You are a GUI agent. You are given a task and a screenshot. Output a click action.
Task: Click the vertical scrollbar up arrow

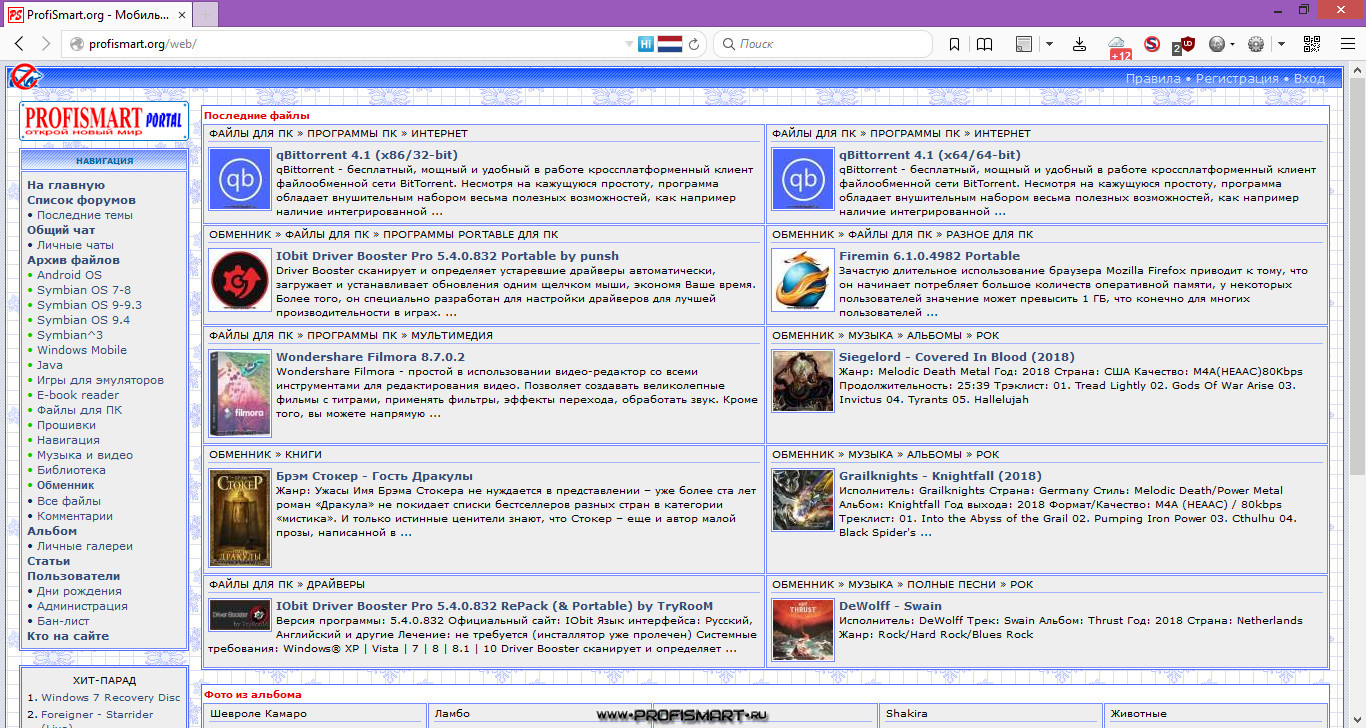click(x=1357, y=70)
